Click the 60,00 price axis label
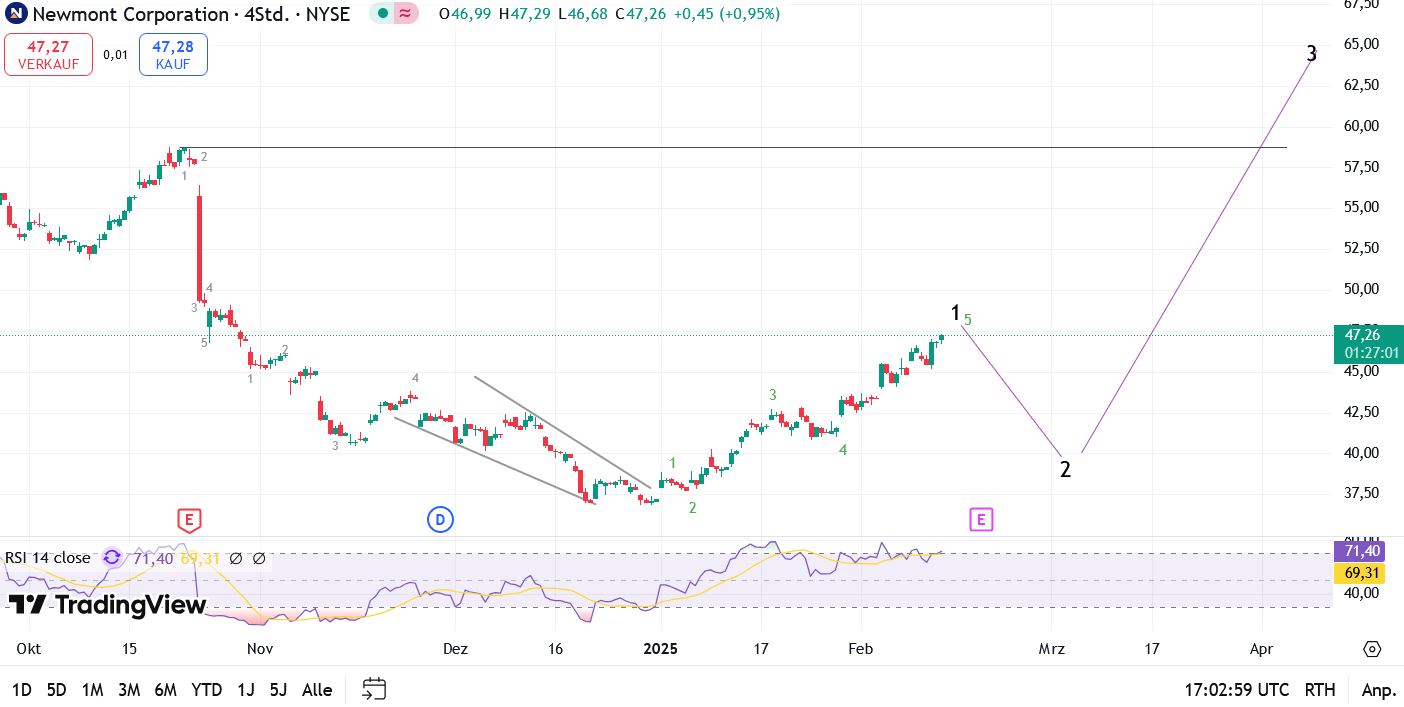 (1363, 125)
